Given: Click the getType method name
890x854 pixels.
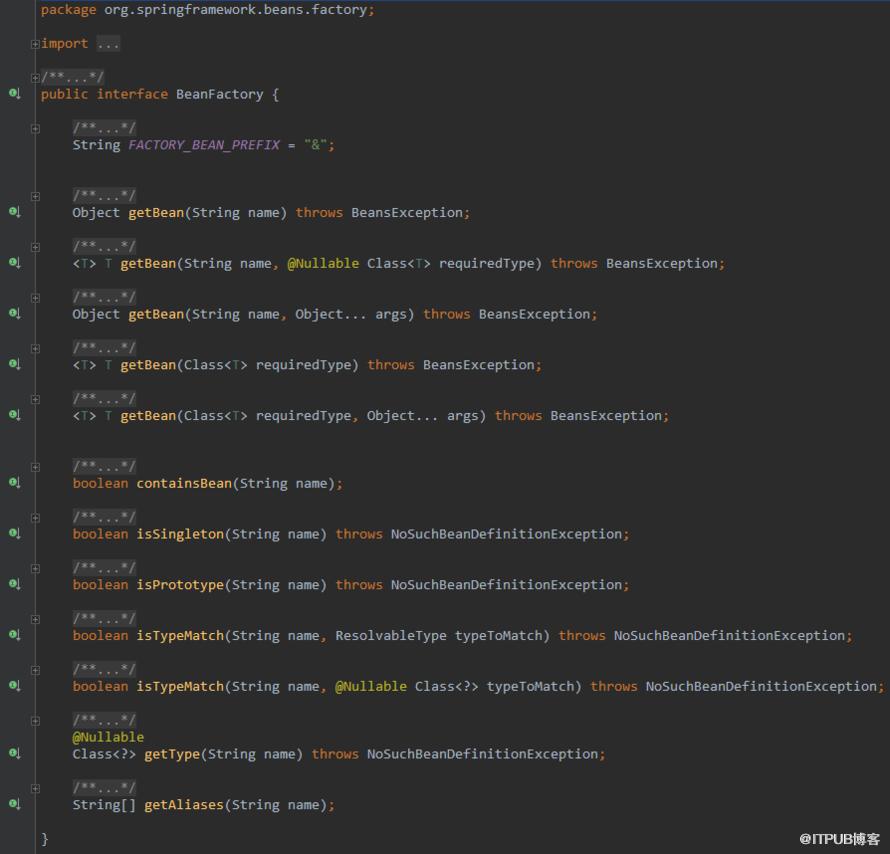Looking at the screenshot, I should [172, 754].
